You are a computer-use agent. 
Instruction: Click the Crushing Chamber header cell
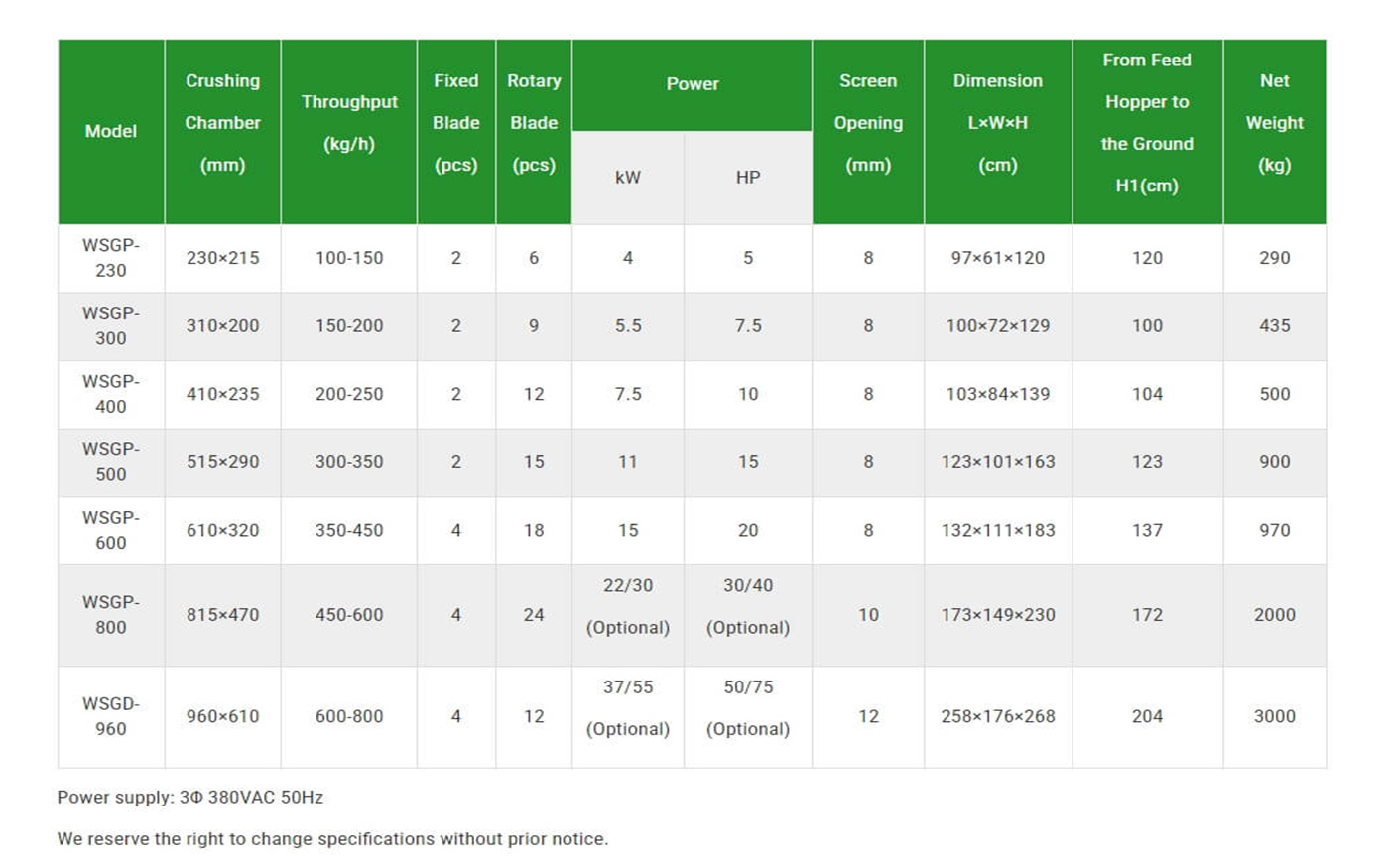[222, 131]
